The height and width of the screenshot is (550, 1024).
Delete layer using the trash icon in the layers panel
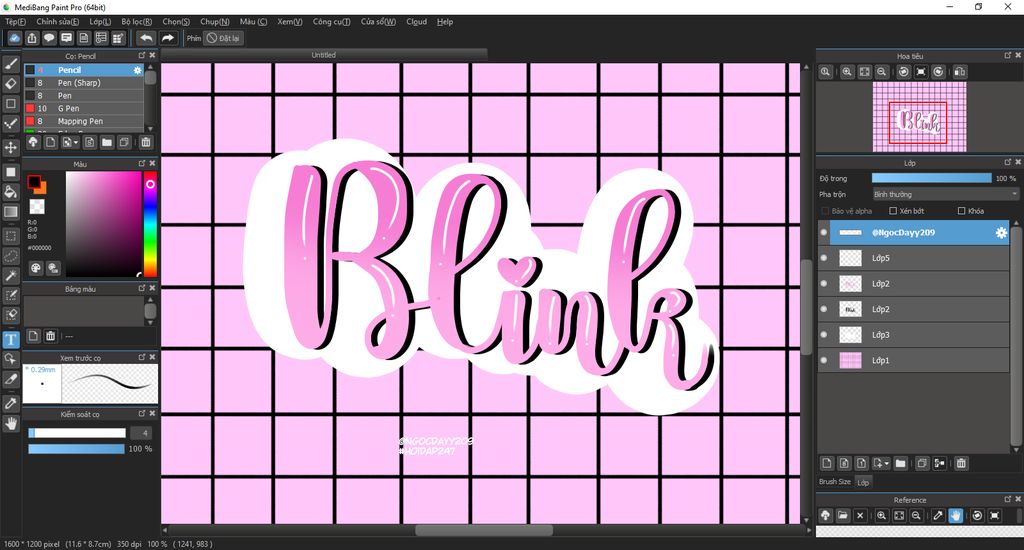coord(961,463)
